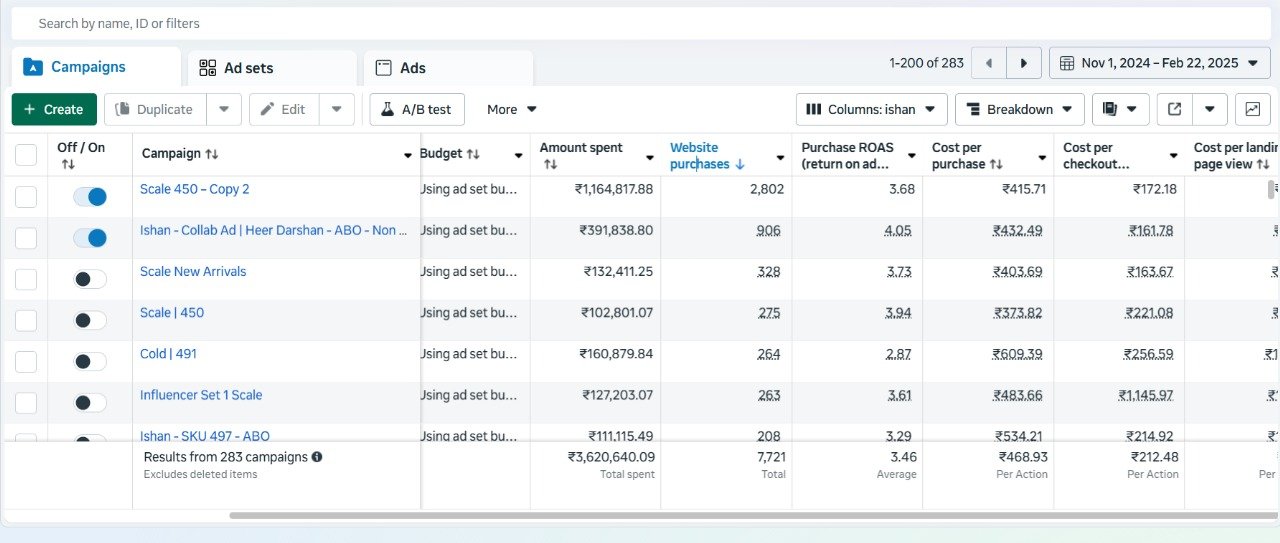Viewport: 1280px width, 543px height.
Task: Click the info icon beside Results from 283 campaigns
Action: (x=317, y=457)
